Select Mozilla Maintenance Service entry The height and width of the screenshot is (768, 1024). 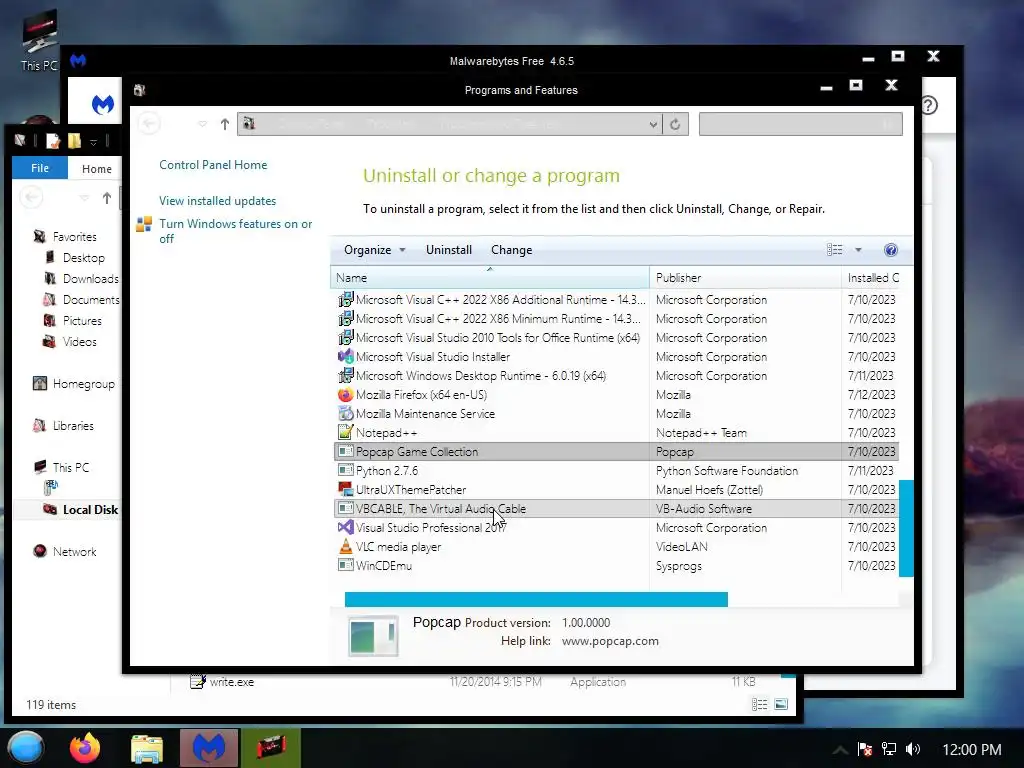tap(616, 414)
